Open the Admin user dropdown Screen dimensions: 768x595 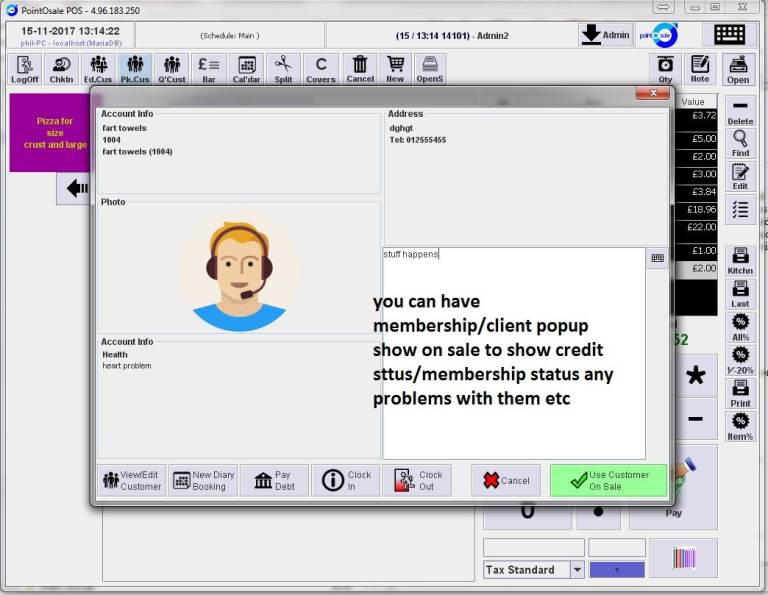point(605,34)
